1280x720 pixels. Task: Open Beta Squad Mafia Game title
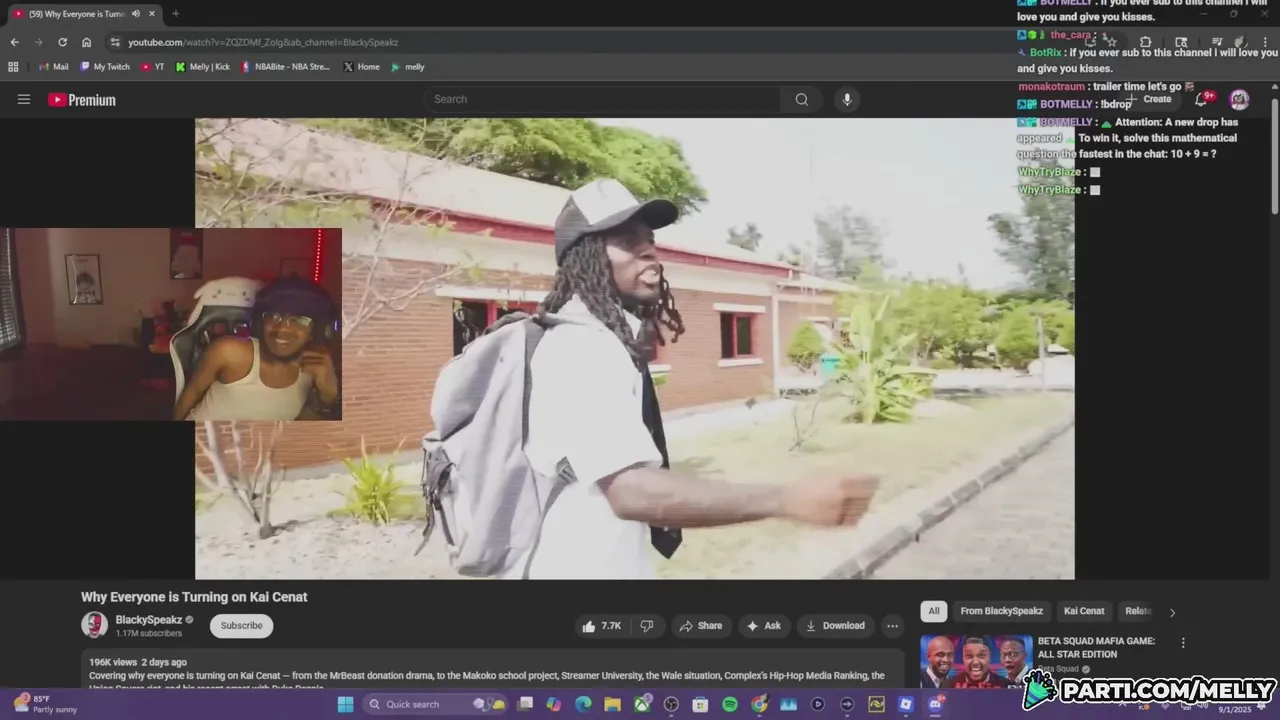pos(1096,647)
